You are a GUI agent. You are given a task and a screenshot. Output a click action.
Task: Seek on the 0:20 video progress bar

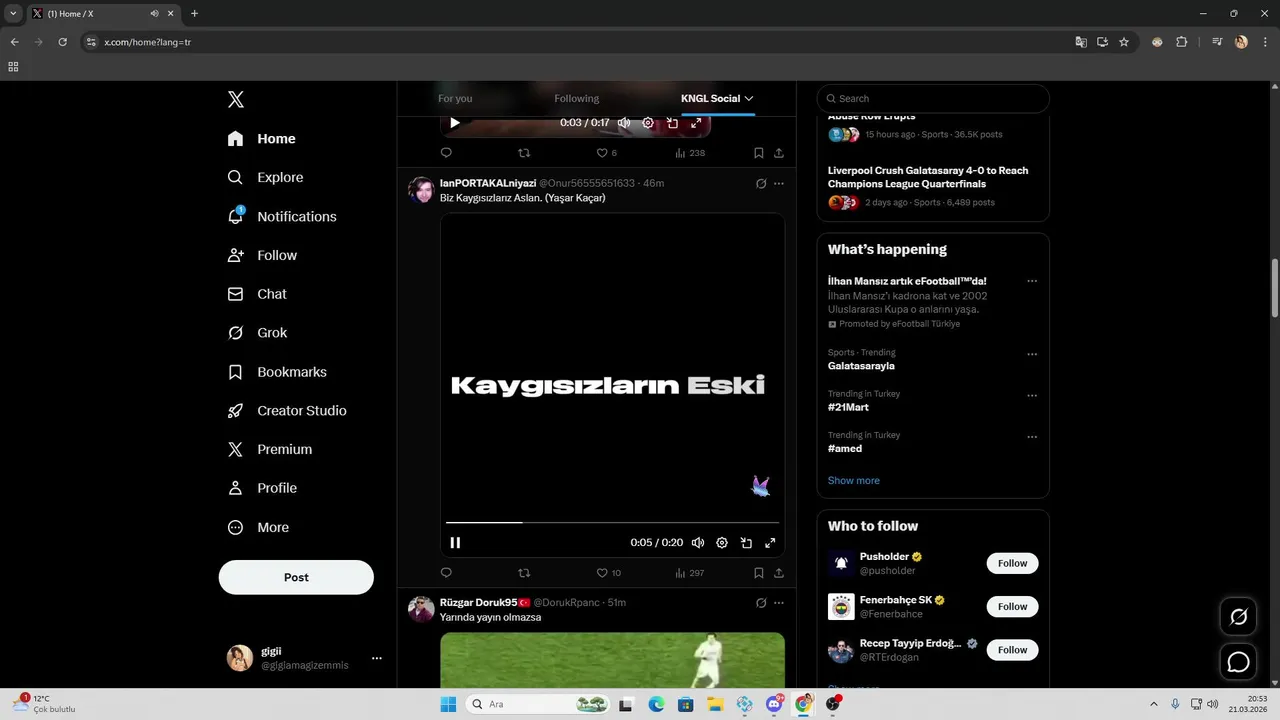point(612,522)
